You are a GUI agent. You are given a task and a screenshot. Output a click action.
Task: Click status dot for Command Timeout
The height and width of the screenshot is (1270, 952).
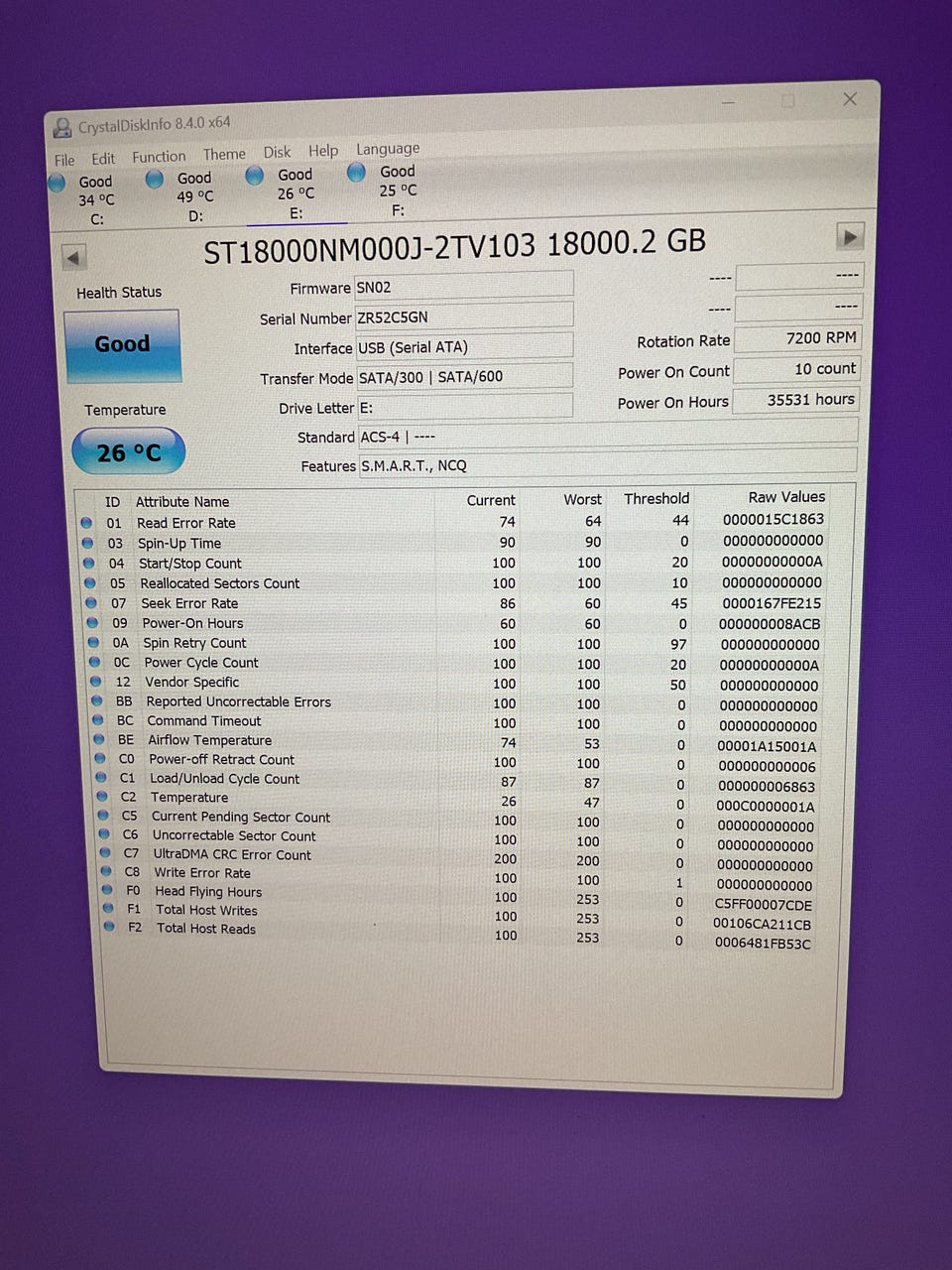point(98,720)
